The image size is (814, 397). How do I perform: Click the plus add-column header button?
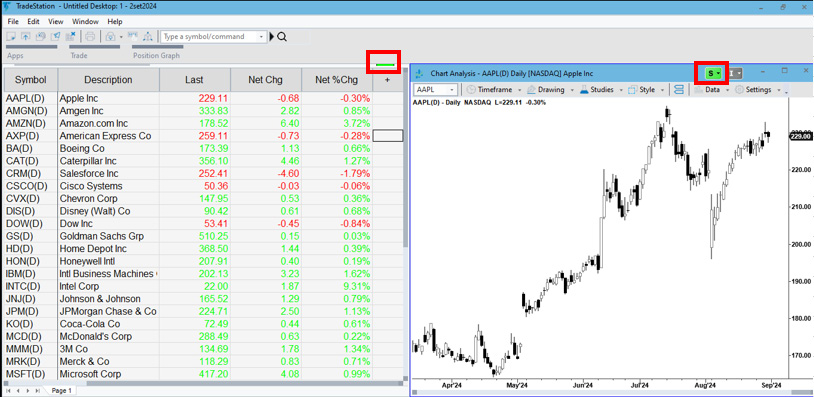(388, 80)
